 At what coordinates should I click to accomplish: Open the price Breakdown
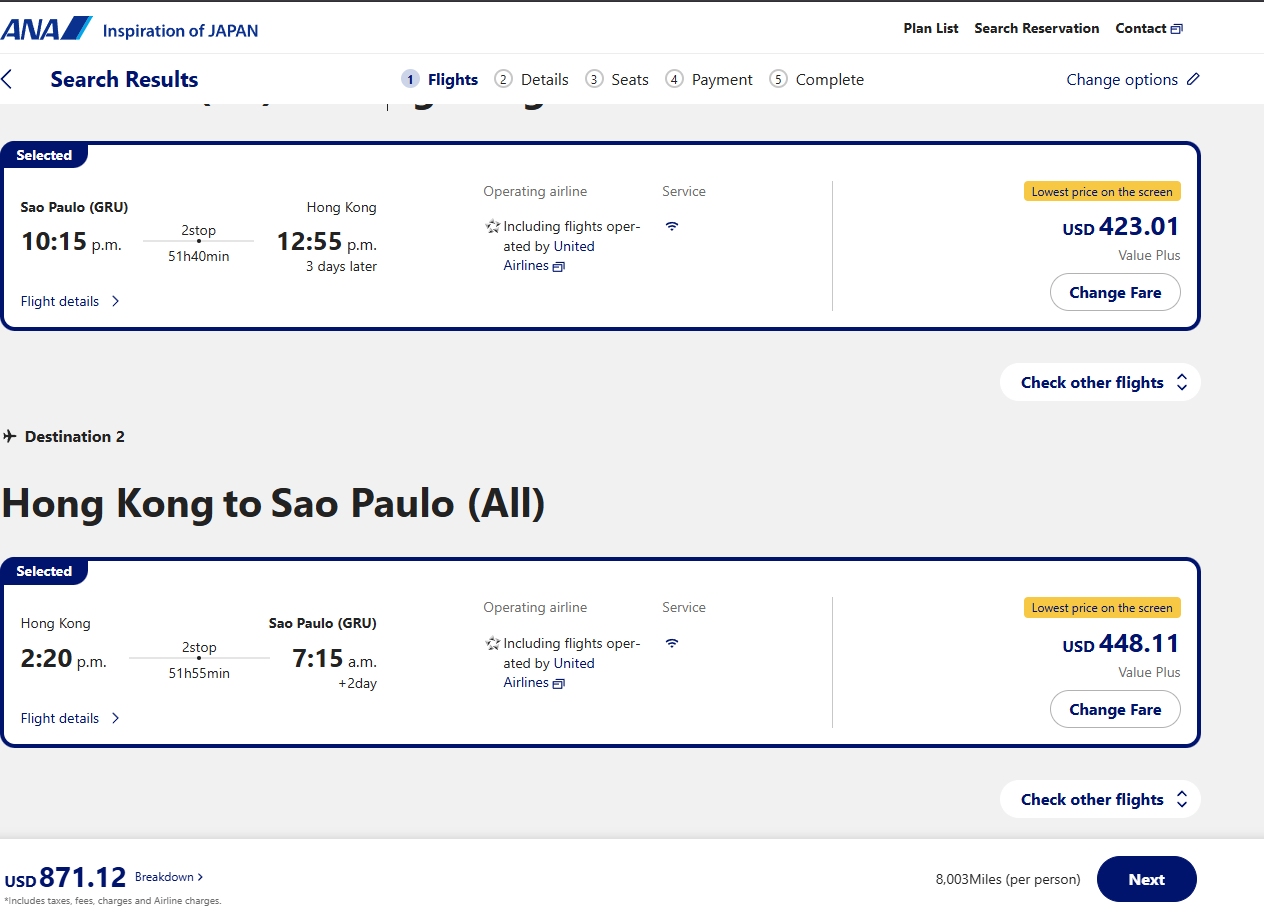pos(169,877)
